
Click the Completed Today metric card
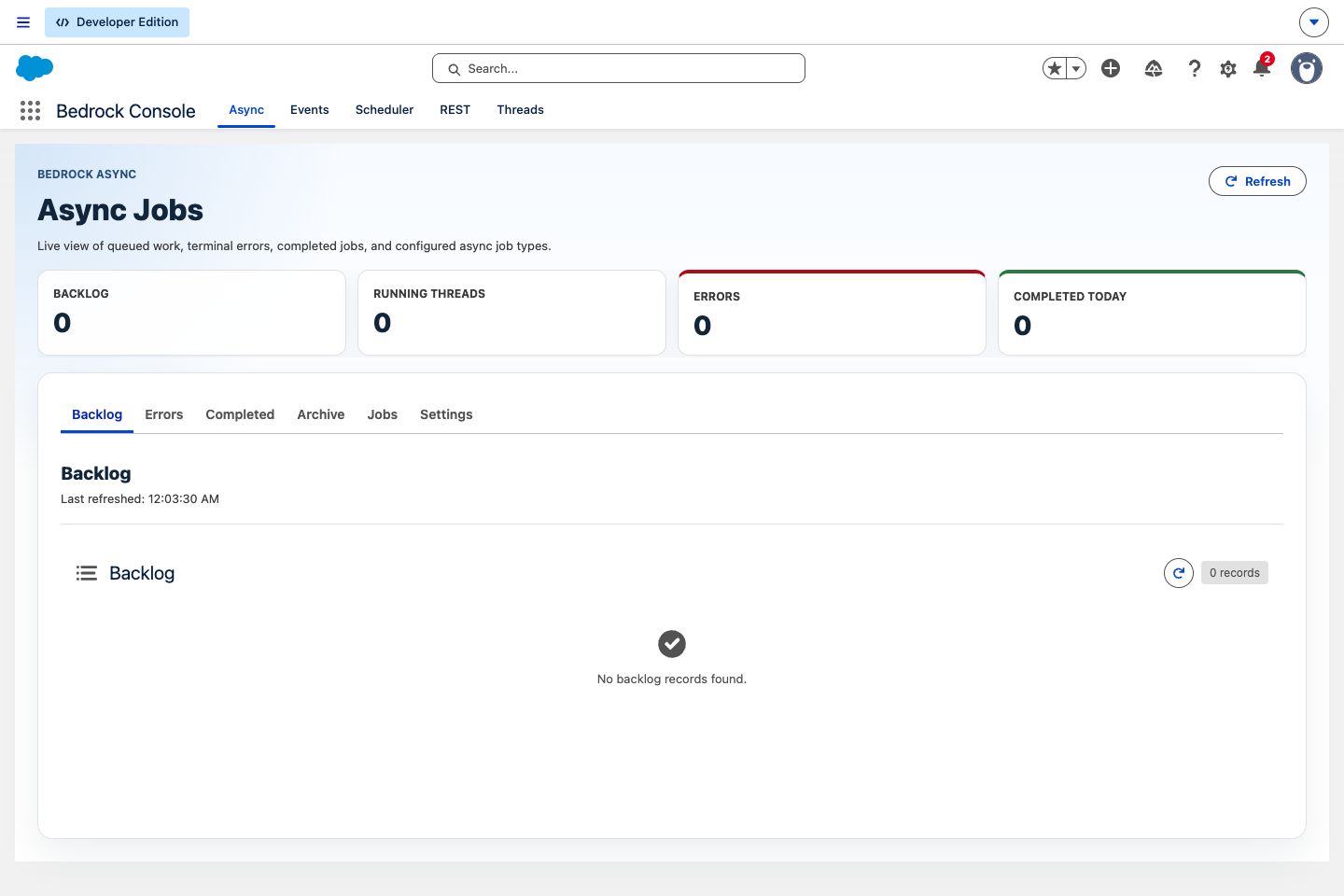pos(1152,313)
